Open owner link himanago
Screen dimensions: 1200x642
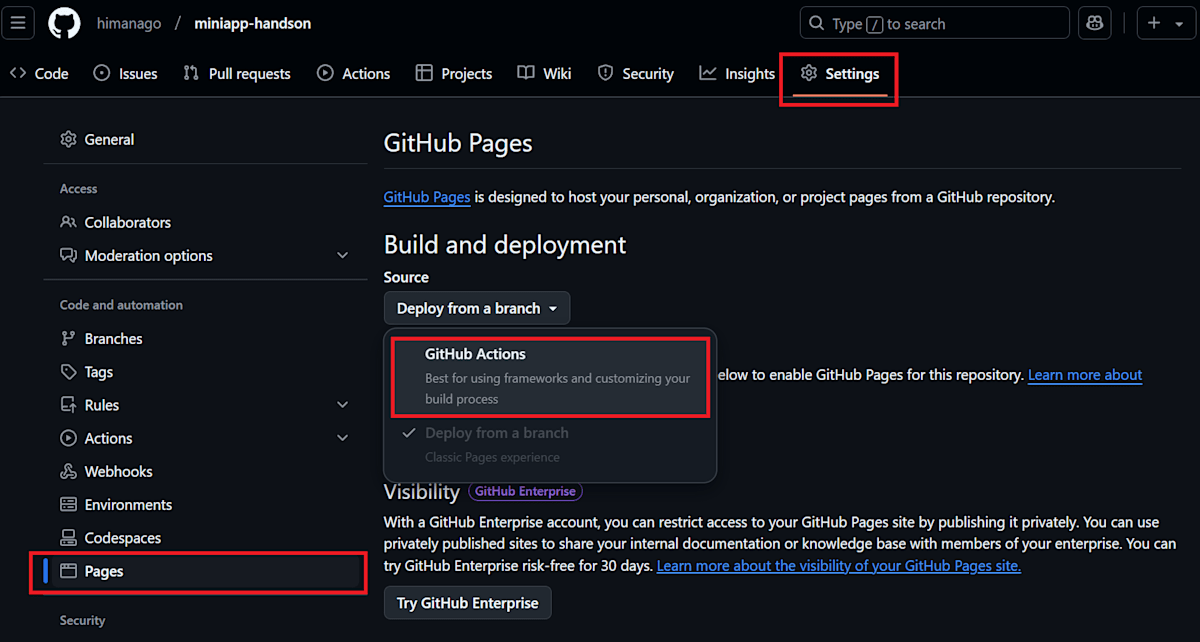tap(129, 23)
